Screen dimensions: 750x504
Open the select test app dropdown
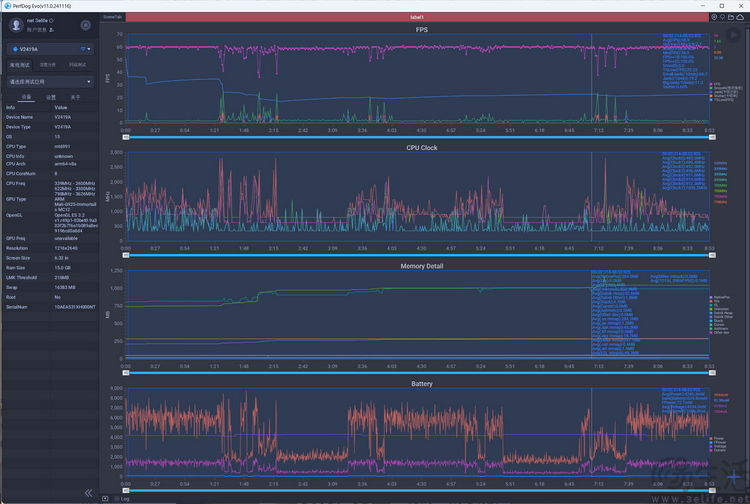pyautogui.click(x=50, y=82)
